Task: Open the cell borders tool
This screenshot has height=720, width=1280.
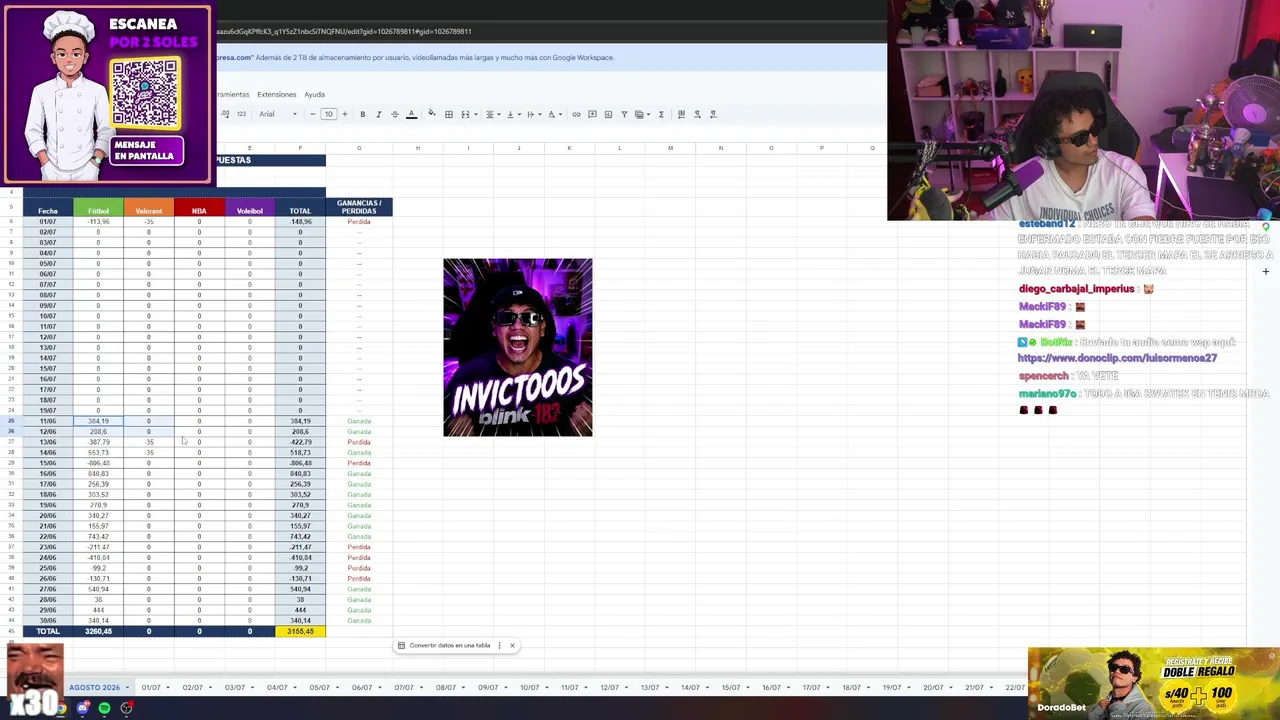Action: click(x=449, y=114)
